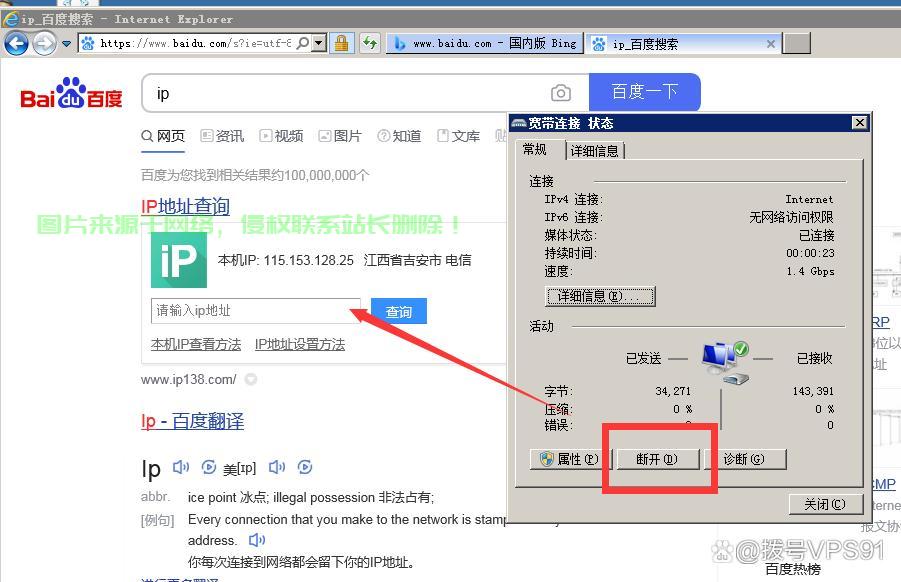Viewport: 901px width, 582px height.
Task: Go forward with the browser Forward arrow
Action: tap(44, 43)
